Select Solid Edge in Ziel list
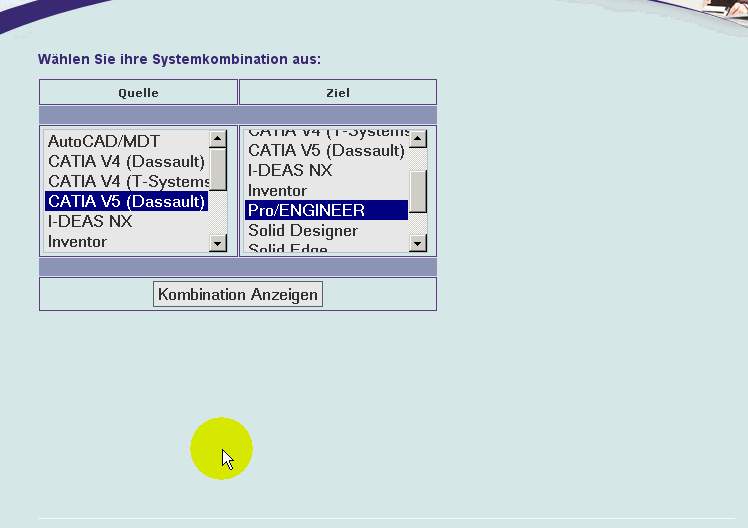Image resolution: width=748 pixels, height=528 pixels. tap(326, 246)
